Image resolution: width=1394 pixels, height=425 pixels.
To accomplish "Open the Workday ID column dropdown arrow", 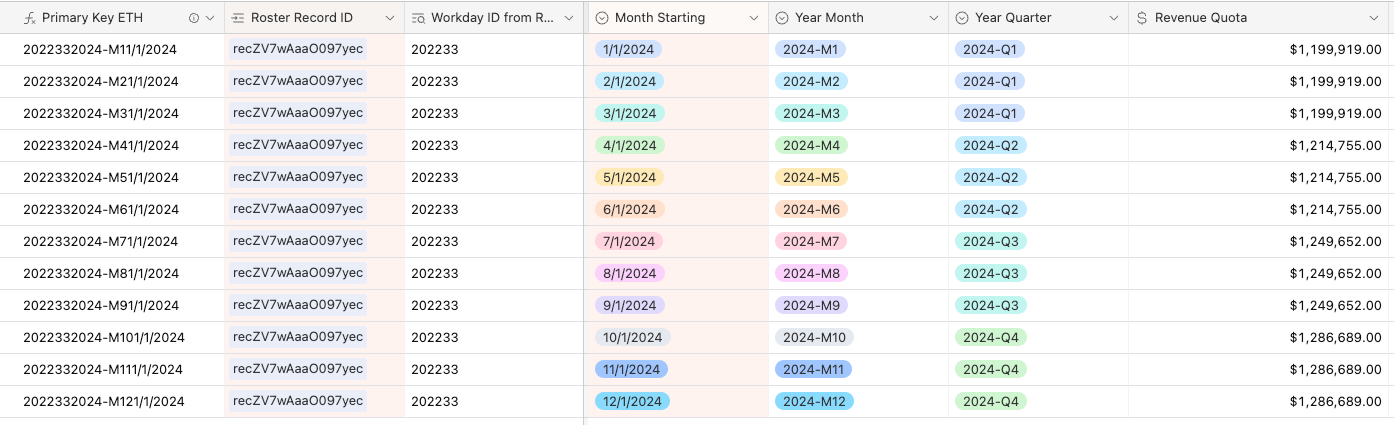I will (x=570, y=18).
